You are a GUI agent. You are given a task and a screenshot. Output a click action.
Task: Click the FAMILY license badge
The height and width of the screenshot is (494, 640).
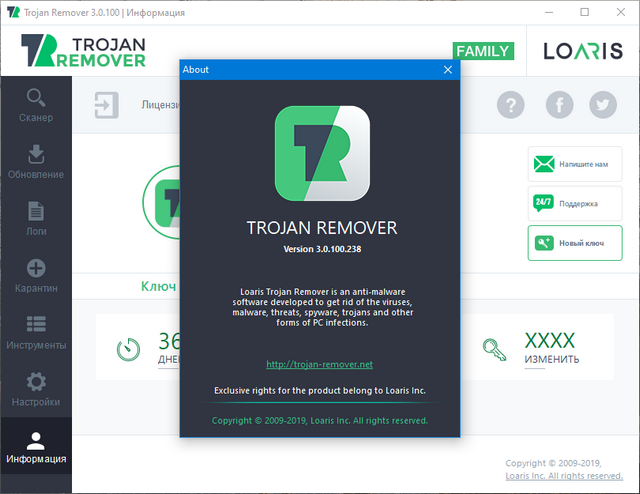pos(483,51)
